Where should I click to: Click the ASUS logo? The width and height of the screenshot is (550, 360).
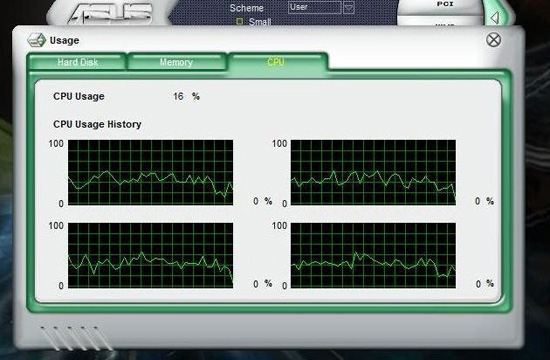(x=110, y=14)
